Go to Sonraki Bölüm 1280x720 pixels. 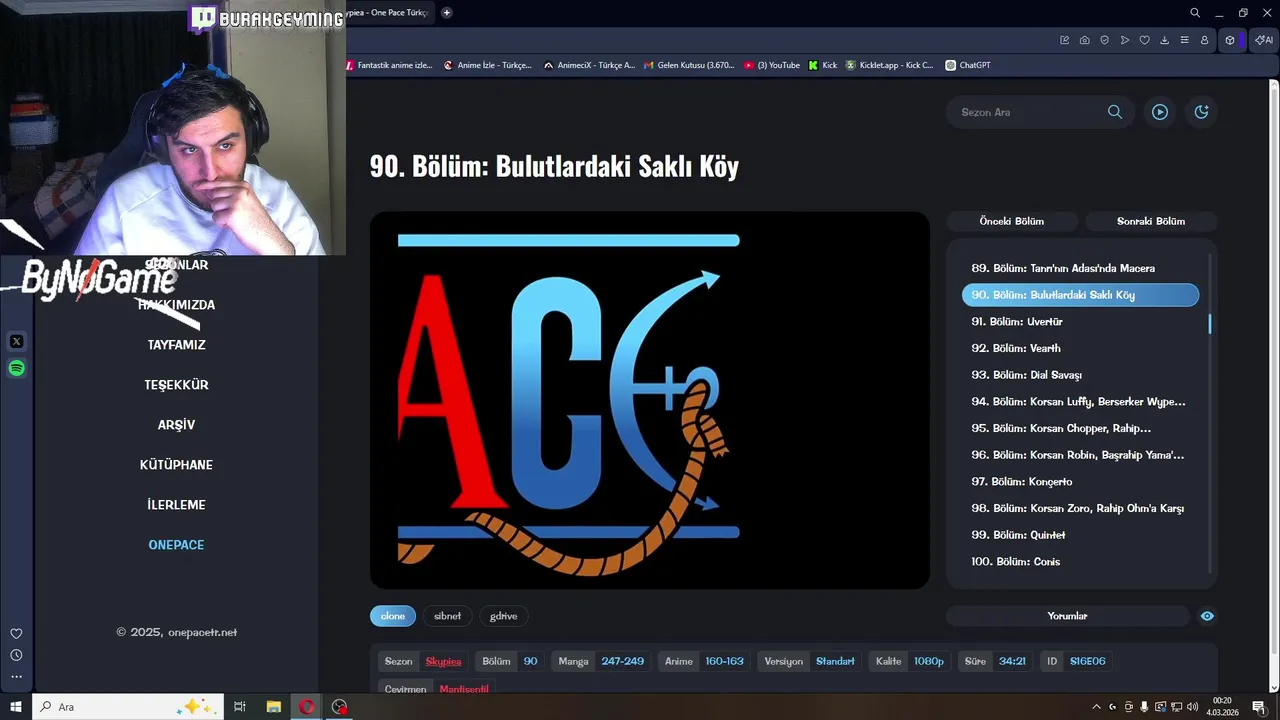tap(1151, 221)
